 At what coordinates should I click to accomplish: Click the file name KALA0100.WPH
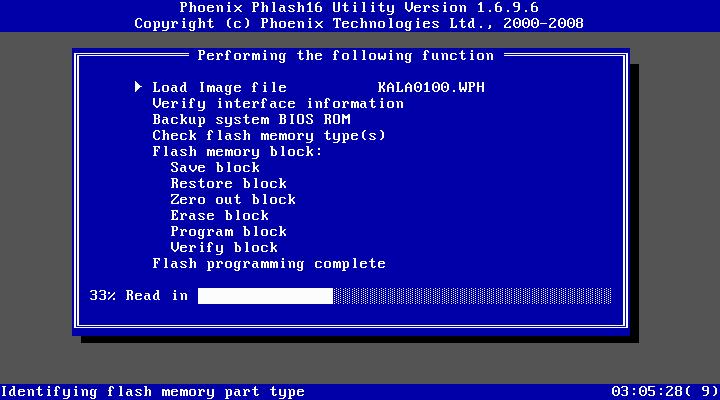pos(431,87)
